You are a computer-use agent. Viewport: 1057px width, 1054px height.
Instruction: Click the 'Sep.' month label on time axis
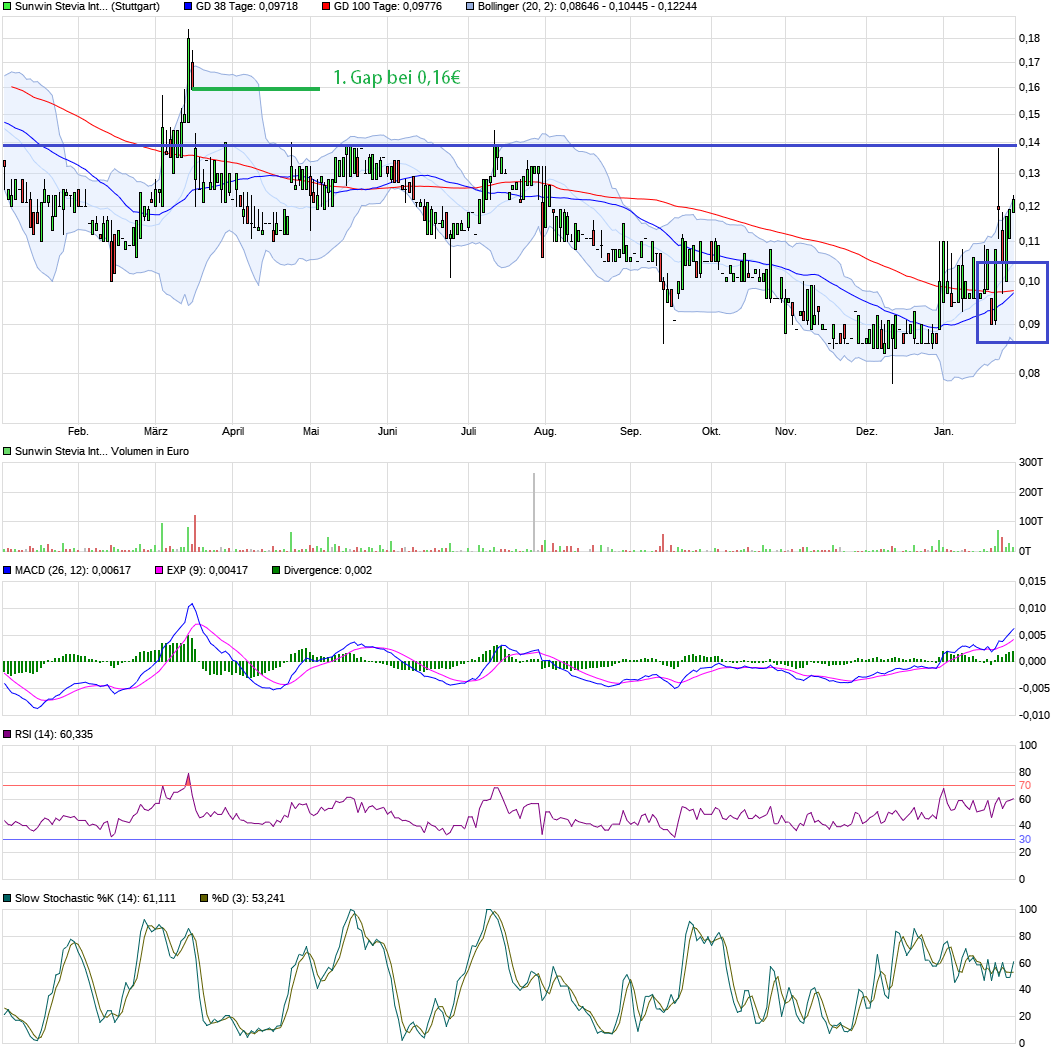(631, 431)
